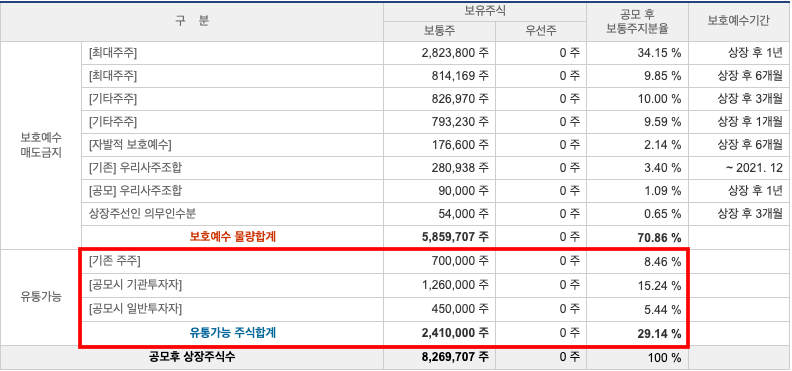This screenshot has height=371, width=792.
Task: Click '상장 후 3개월' in the 상장주선인 row
Action: [750, 214]
